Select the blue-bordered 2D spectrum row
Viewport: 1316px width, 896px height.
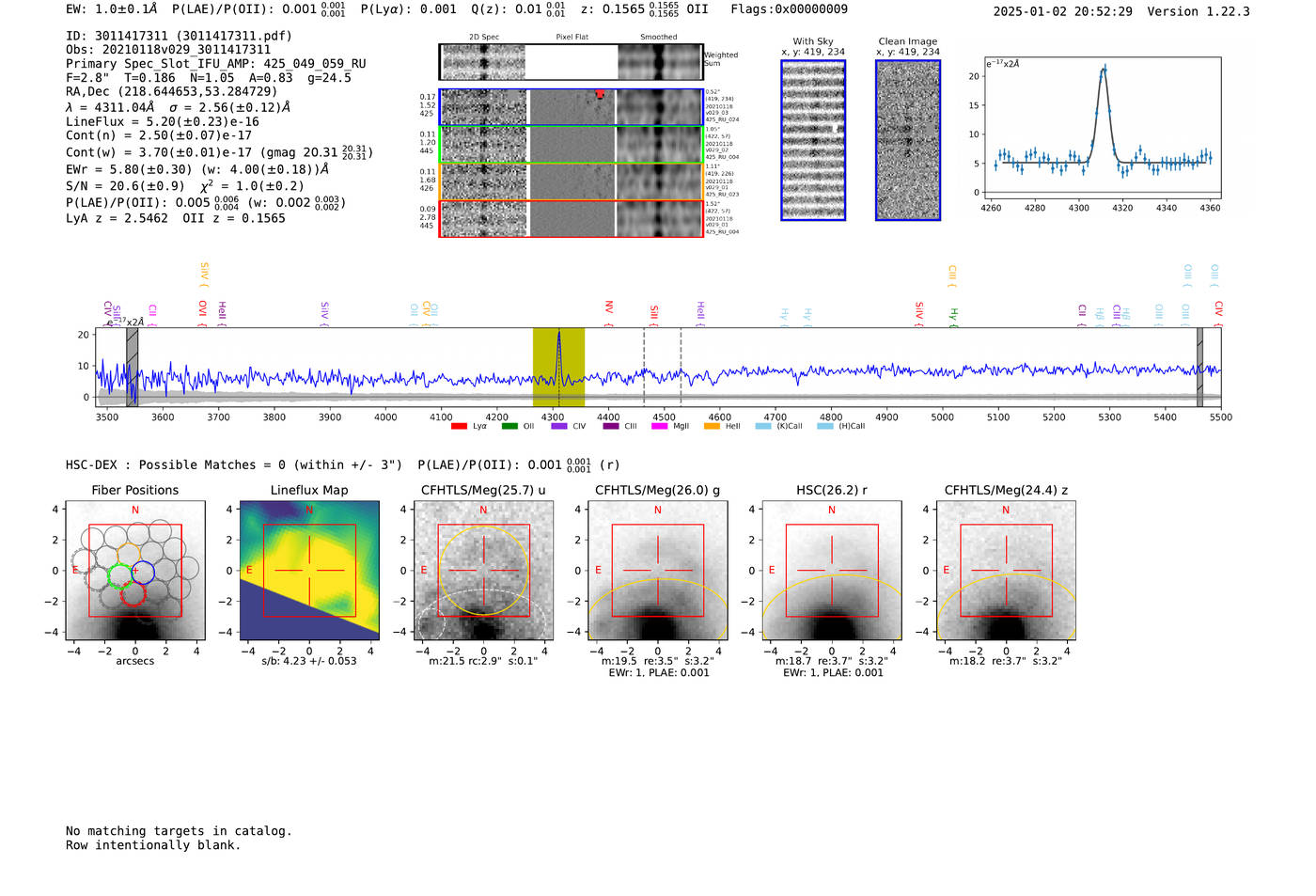coord(571,107)
